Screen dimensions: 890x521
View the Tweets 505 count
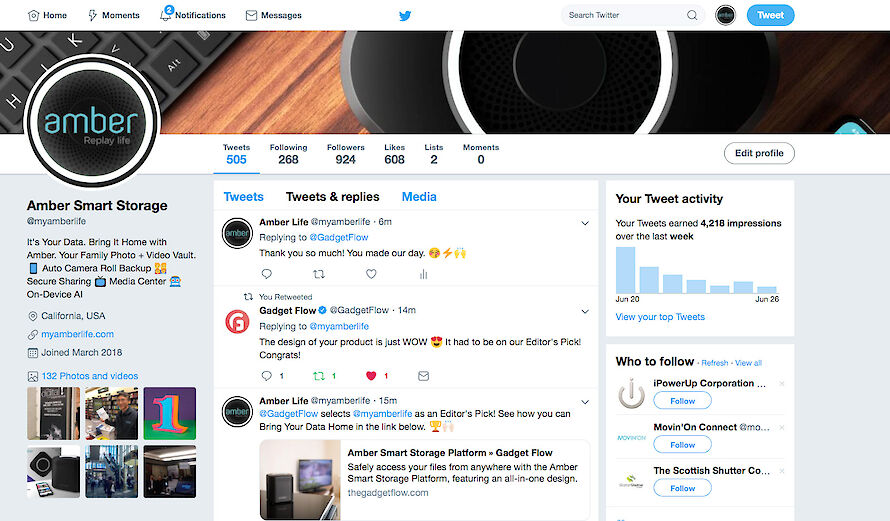click(236, 154)
